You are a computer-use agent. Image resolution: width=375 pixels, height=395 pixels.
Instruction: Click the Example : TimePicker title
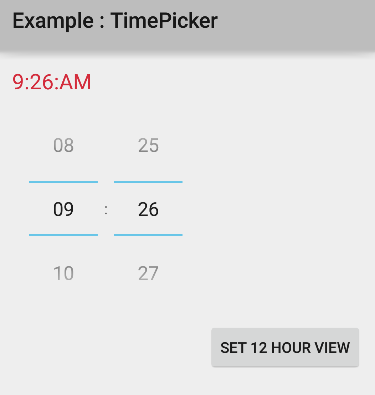[115, 21]
